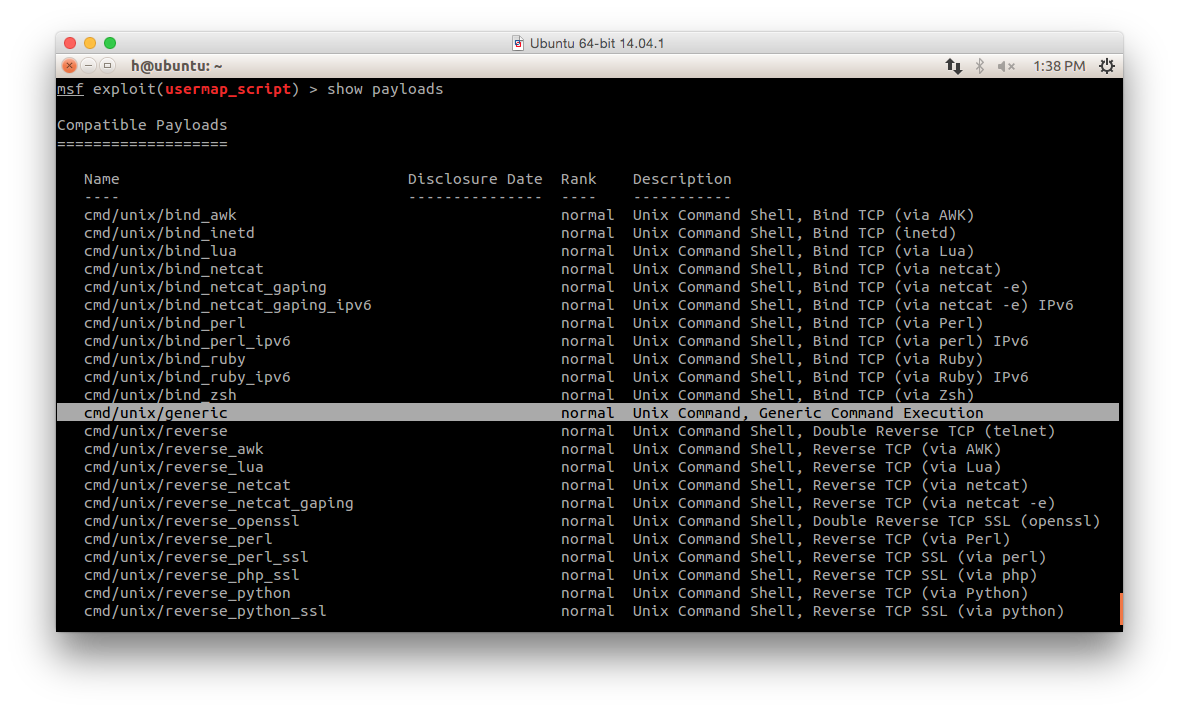This screenshot has height=712, width=1179.
Task: Open the muted sound volume indicator
Action: 1006,66
